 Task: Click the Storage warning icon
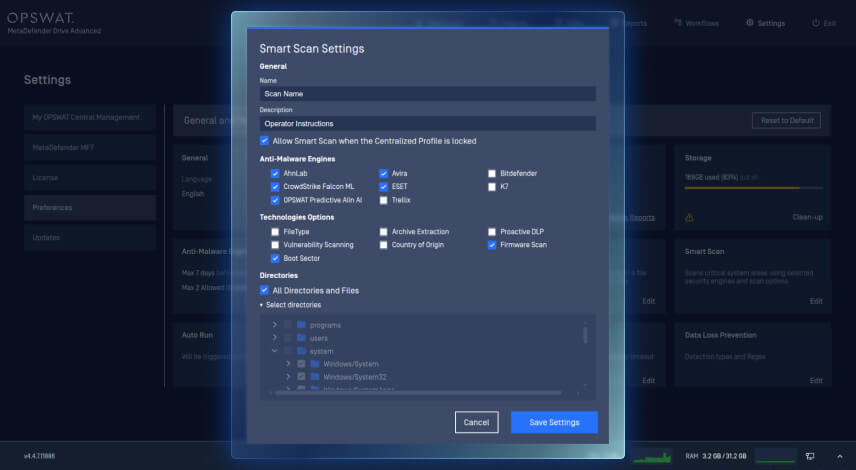689,218
